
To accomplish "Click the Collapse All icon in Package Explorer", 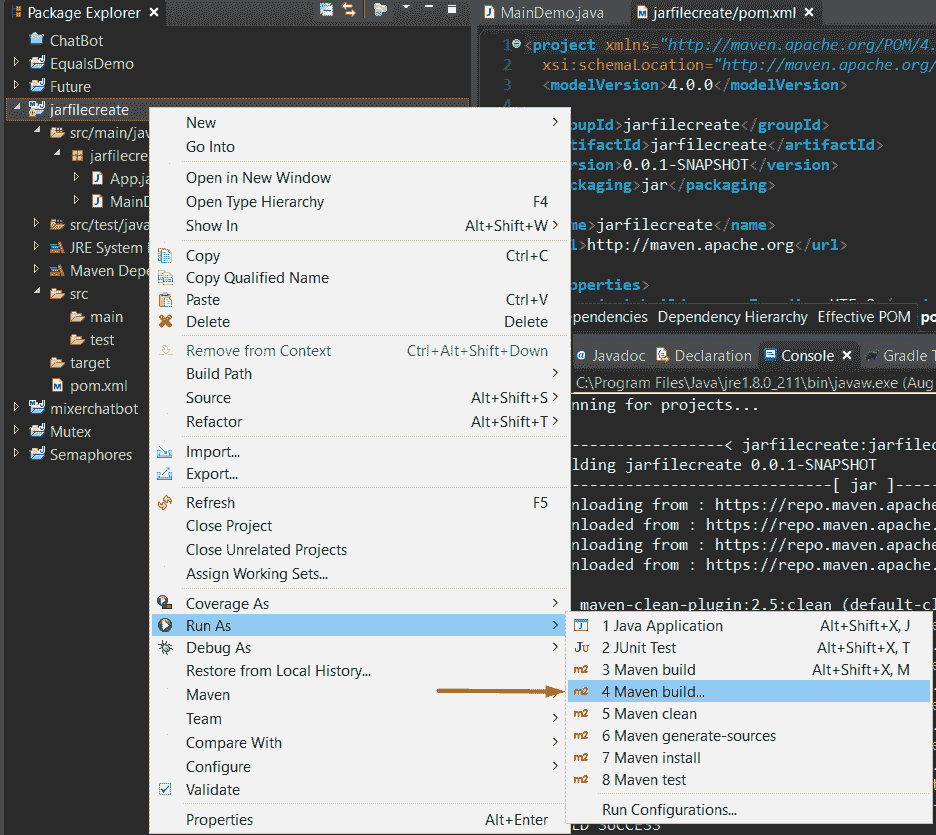I will coord(327,10).
